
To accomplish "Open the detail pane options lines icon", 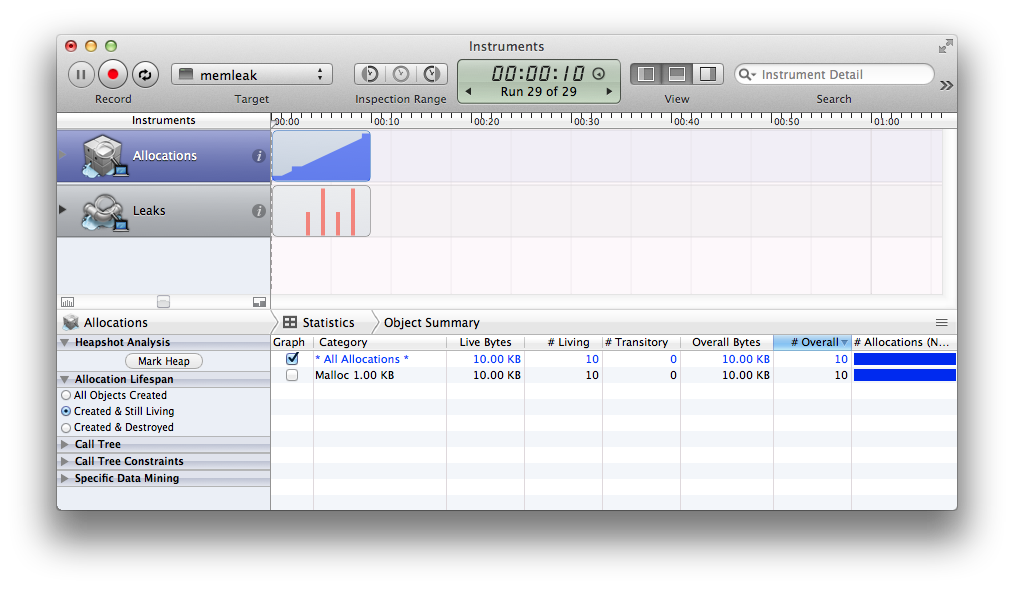I will point(942,322).
